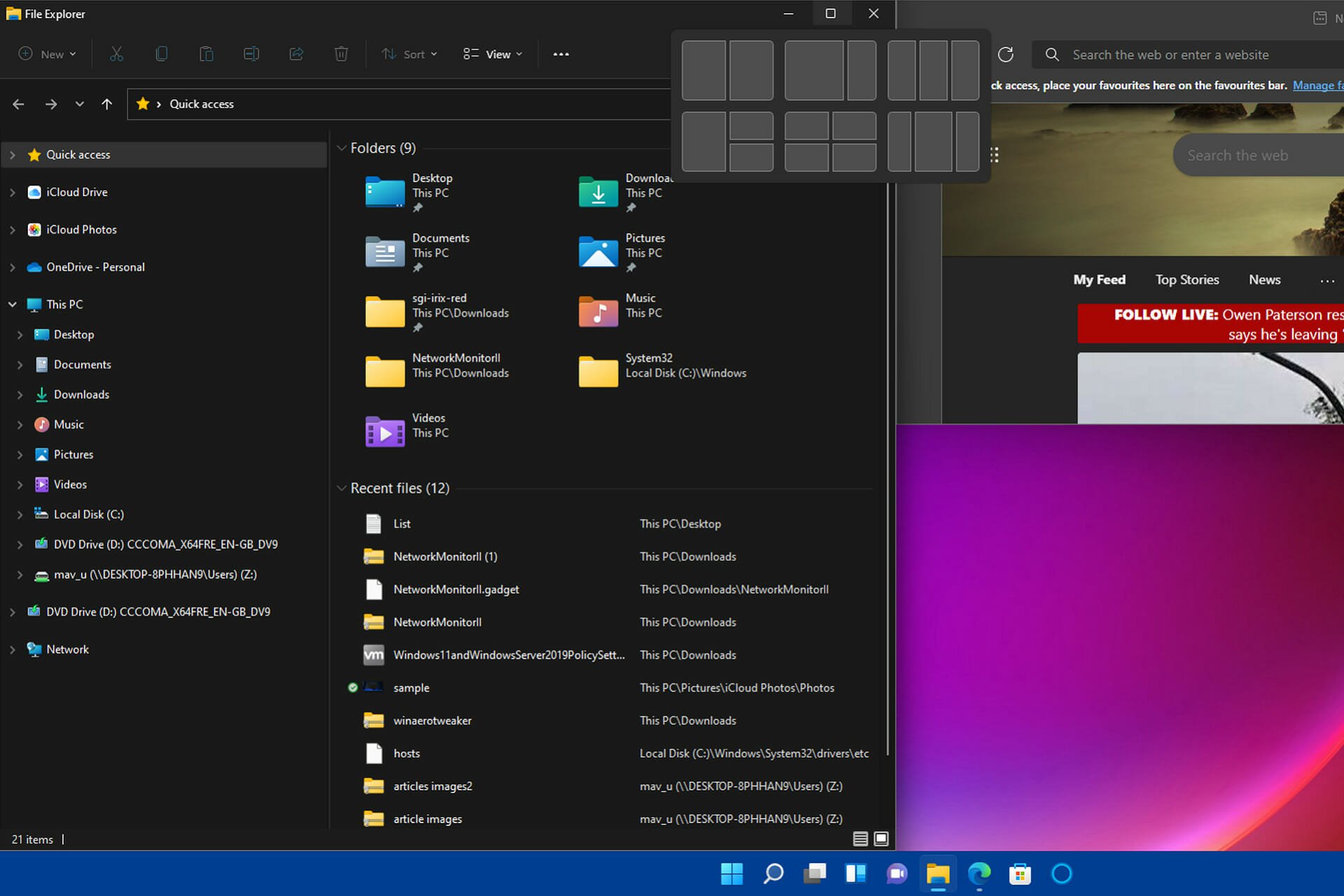Open the recent locations dropdown chevron
Image resolution: width=1344 pixels, height=896 pixels.
80,104
